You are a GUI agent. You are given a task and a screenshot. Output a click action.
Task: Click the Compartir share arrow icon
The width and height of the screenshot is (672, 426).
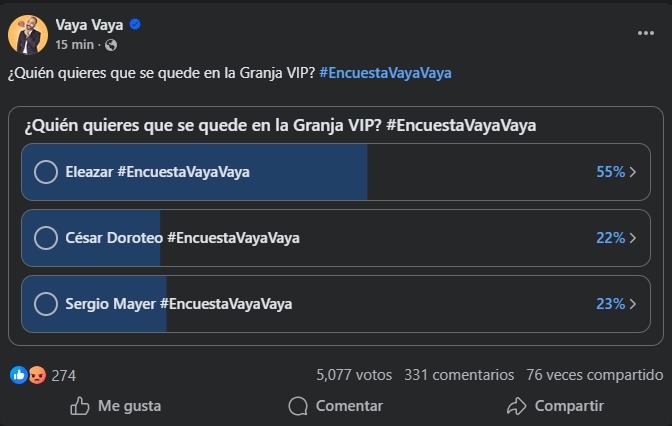516,406
